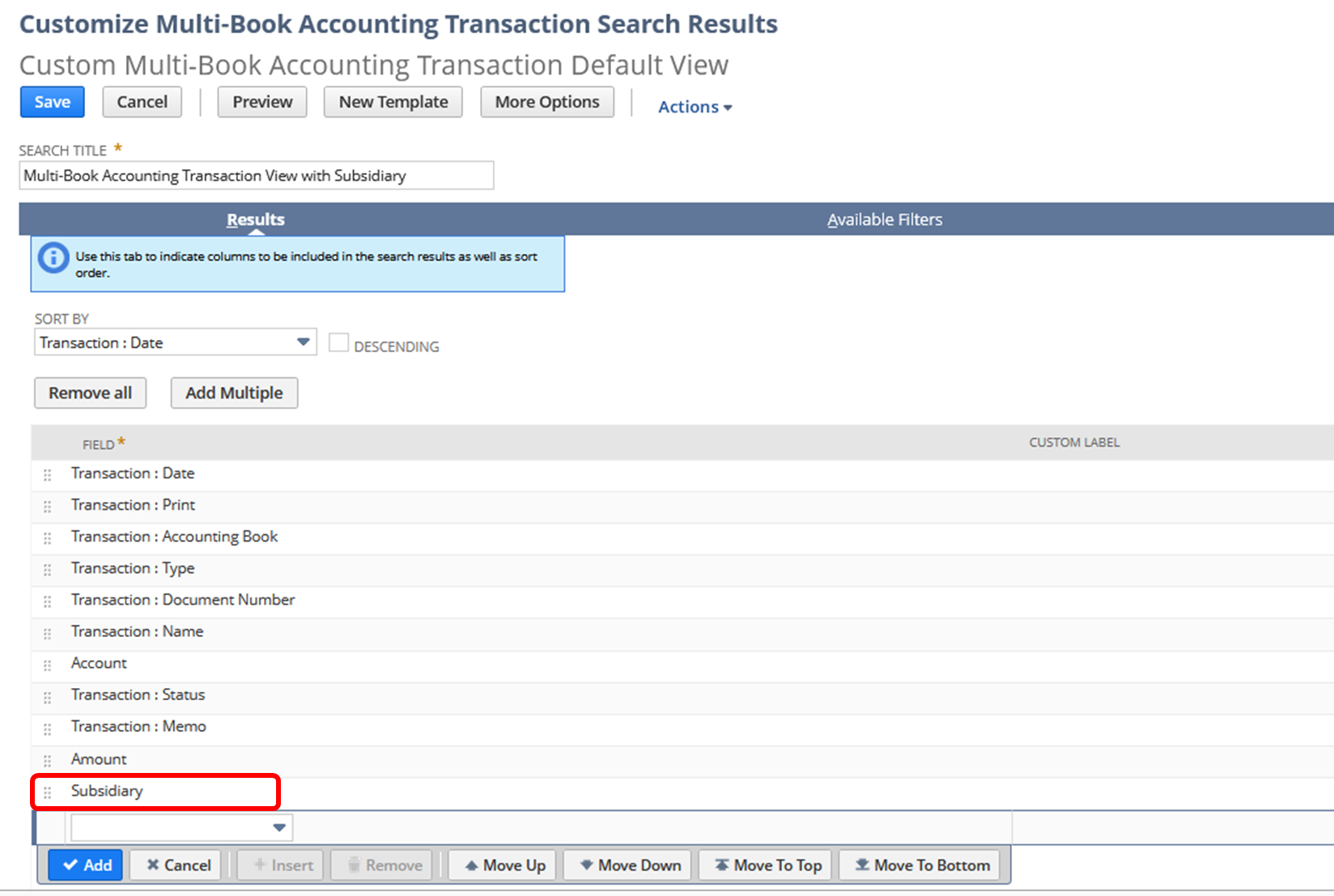Image resolution: width=1334 pixels, height=896 pixels.
Task: Click drag handle beside Transaction : Document Number
Action: tap(47, 601)
